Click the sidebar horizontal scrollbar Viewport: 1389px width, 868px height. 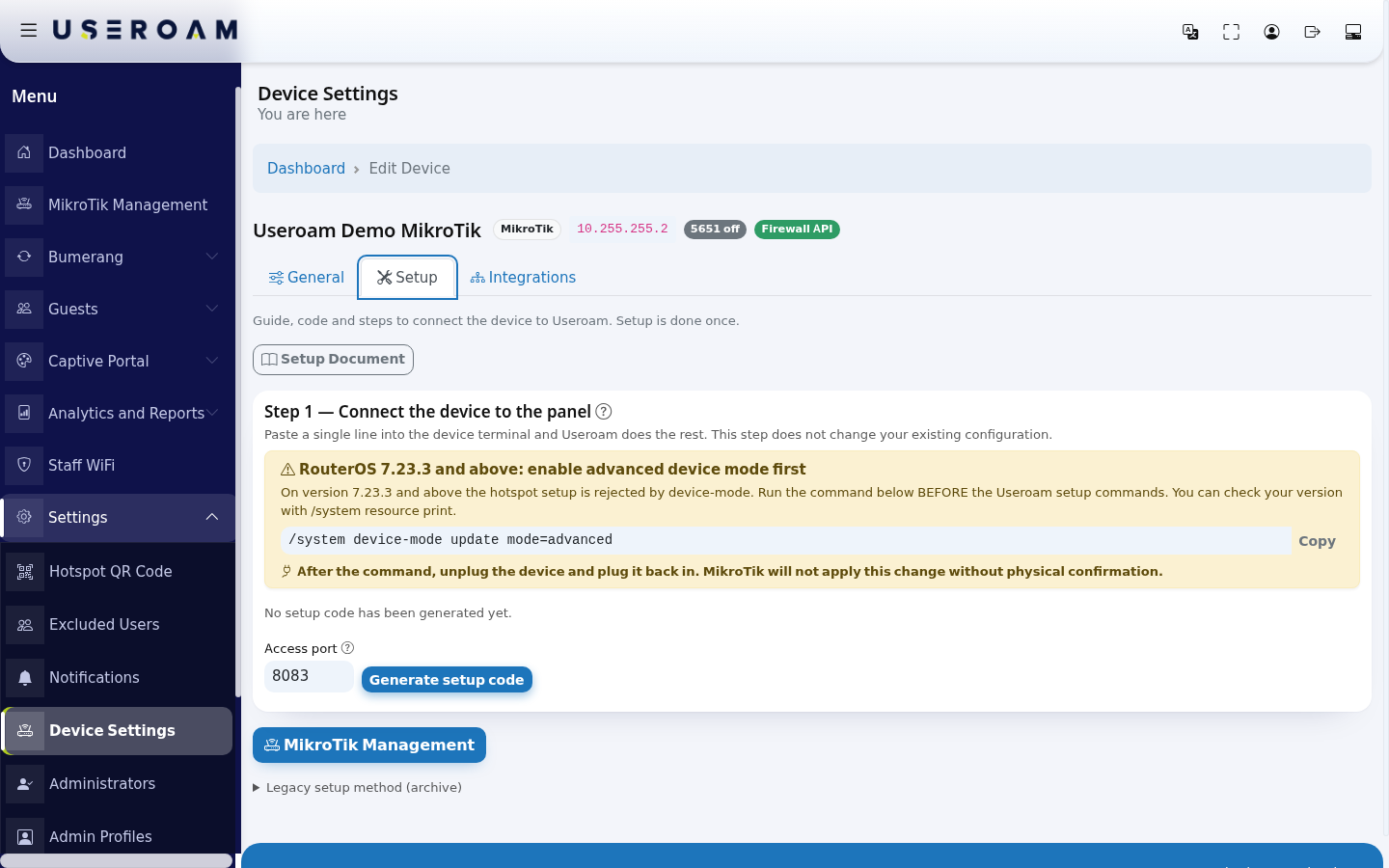click(x=117, y=860)
